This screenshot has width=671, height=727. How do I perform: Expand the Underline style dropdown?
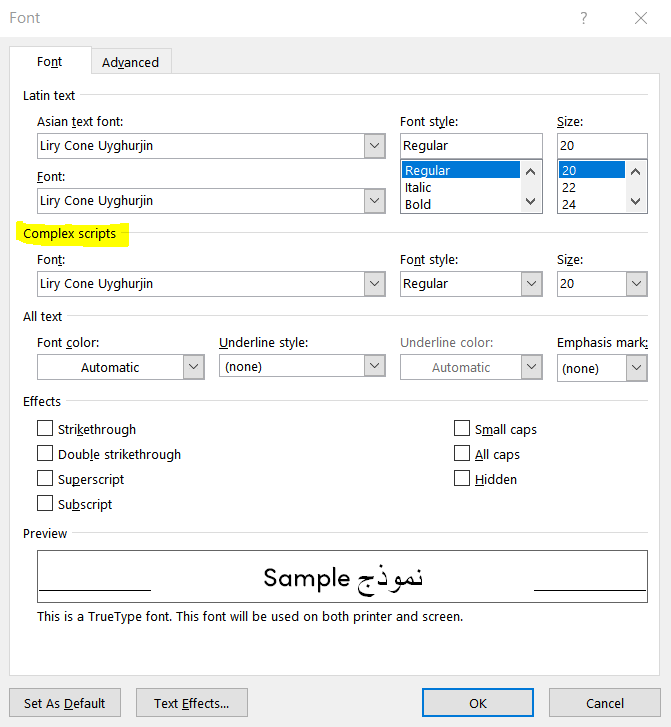click(x=374, y=367)
